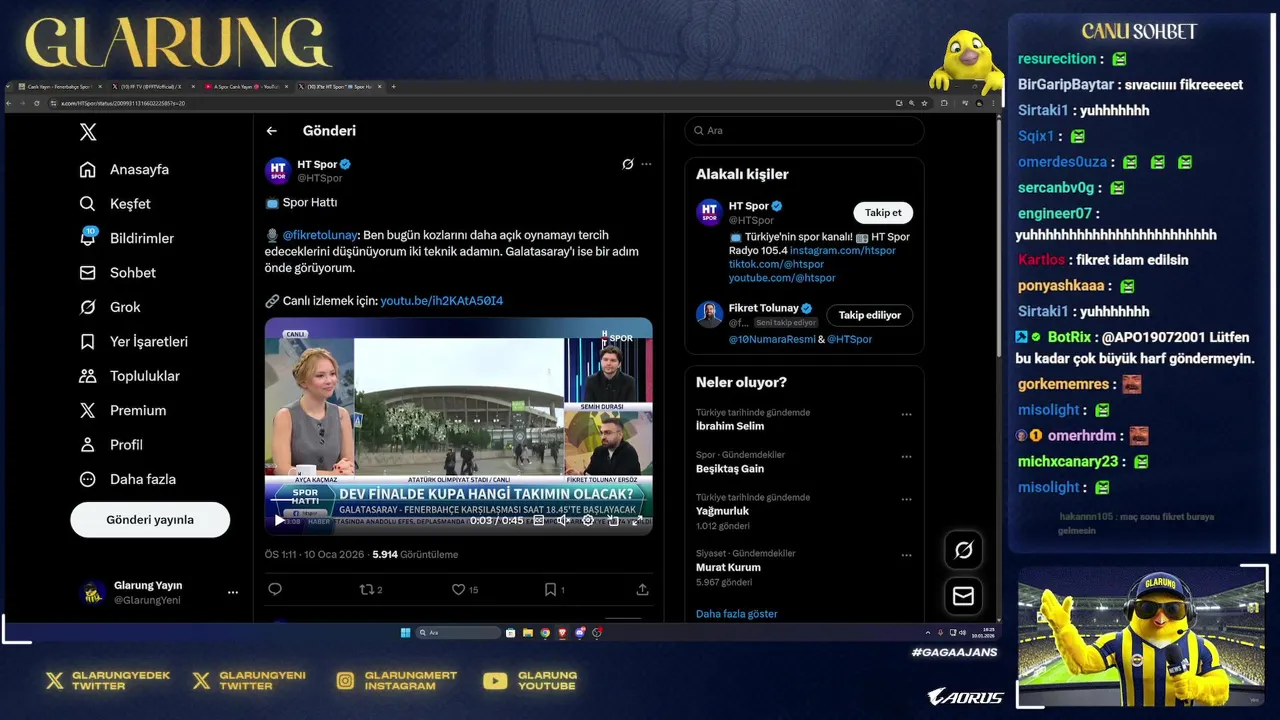Expand trends with Daha fazla göster

click(737, 614)
